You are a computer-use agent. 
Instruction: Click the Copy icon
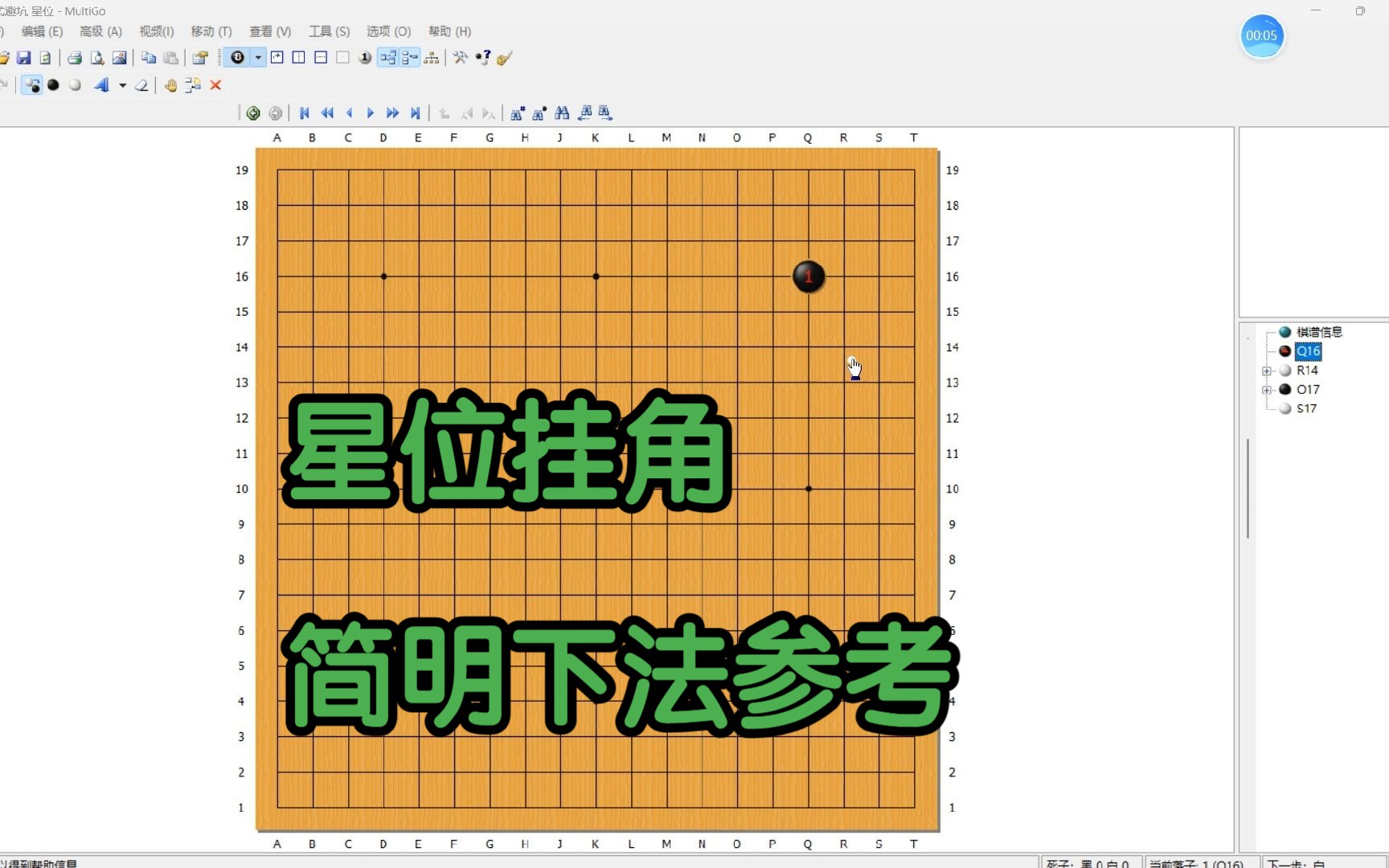[149, 58]
